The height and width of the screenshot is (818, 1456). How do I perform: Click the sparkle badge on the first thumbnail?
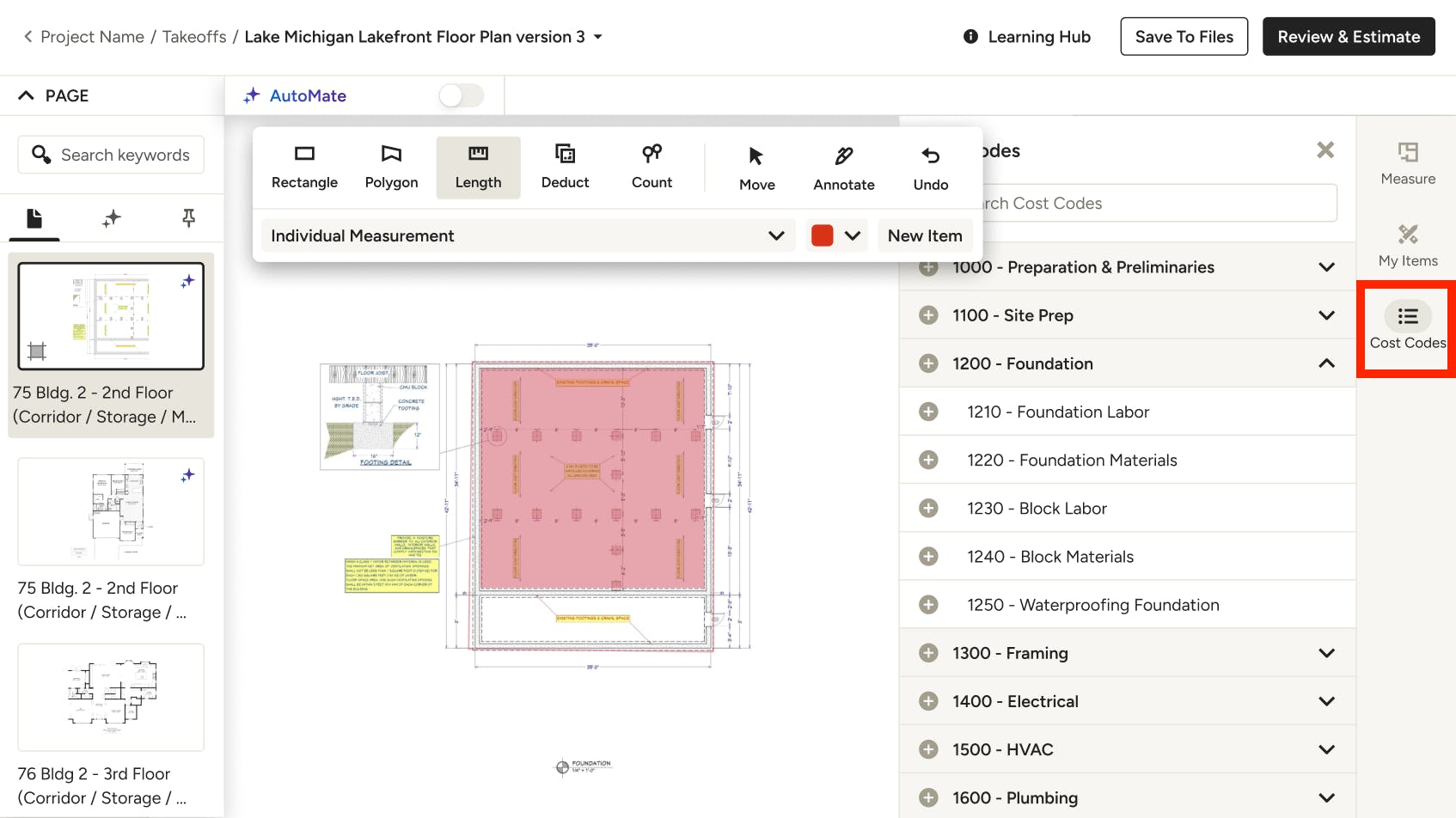(187, 281)
